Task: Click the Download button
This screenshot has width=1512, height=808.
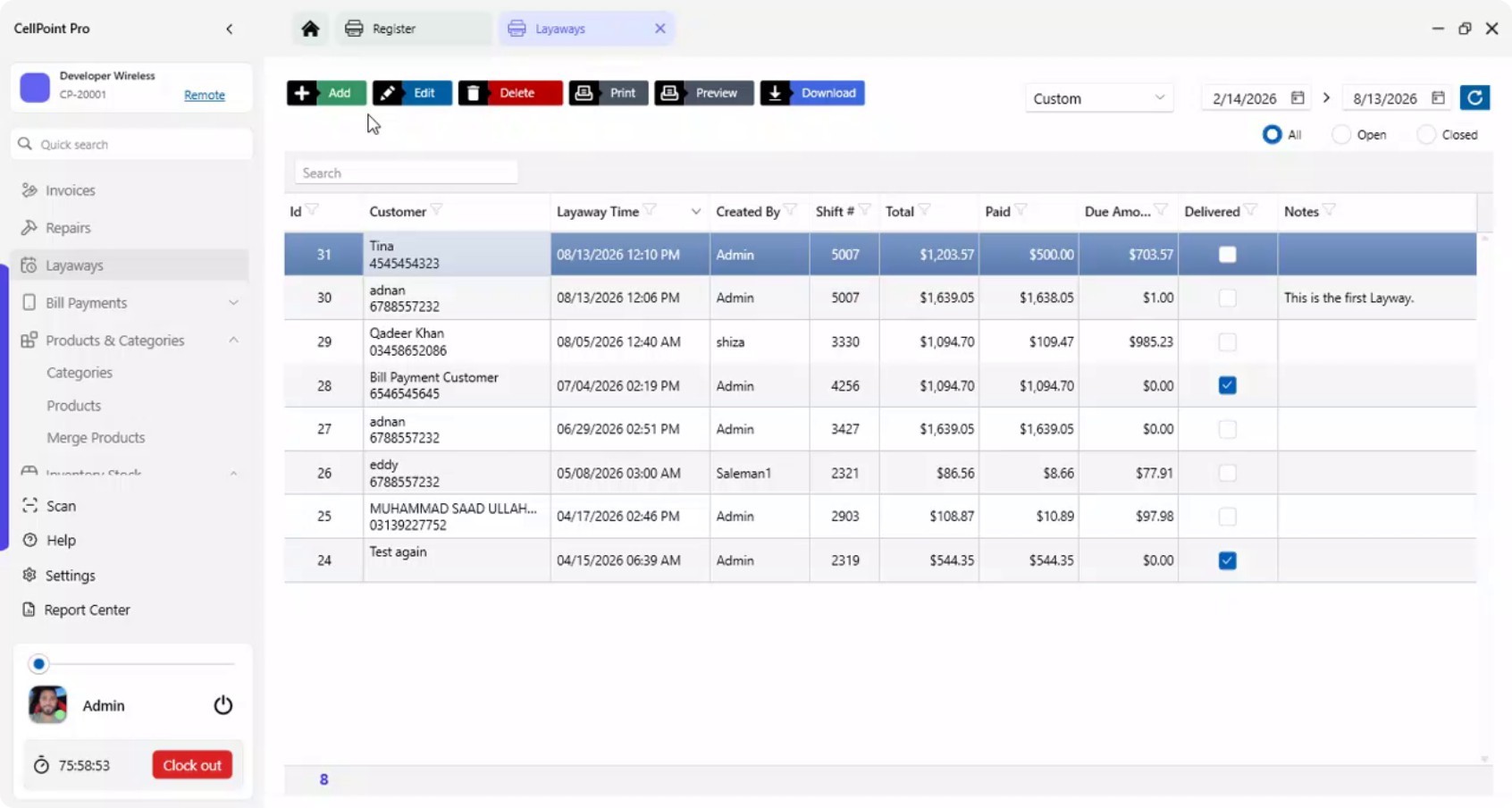Action: (x=812, y=93)
